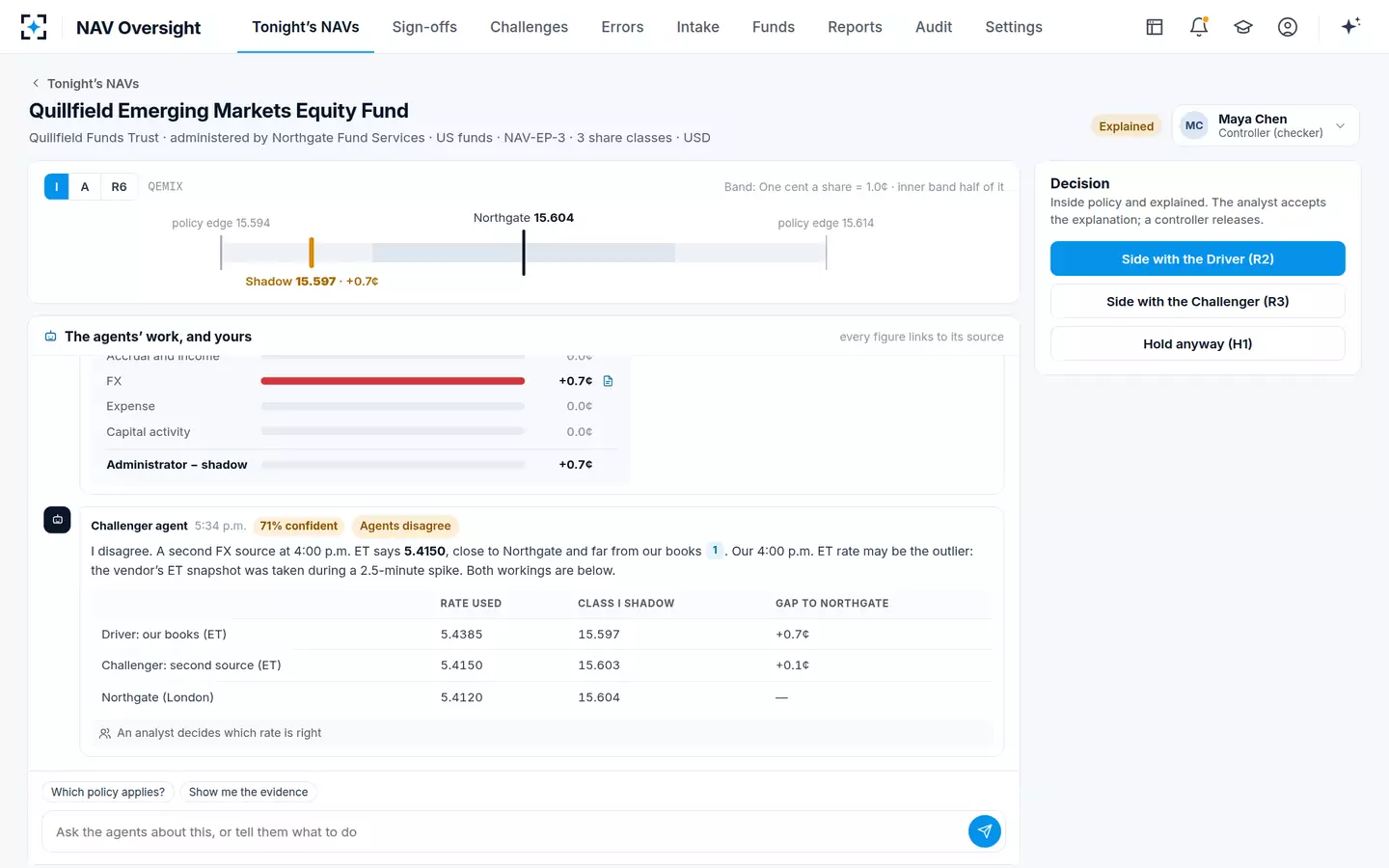Click the Expense row label
The width and height of the screenshot is (1389, 868).
click(130, 406)
